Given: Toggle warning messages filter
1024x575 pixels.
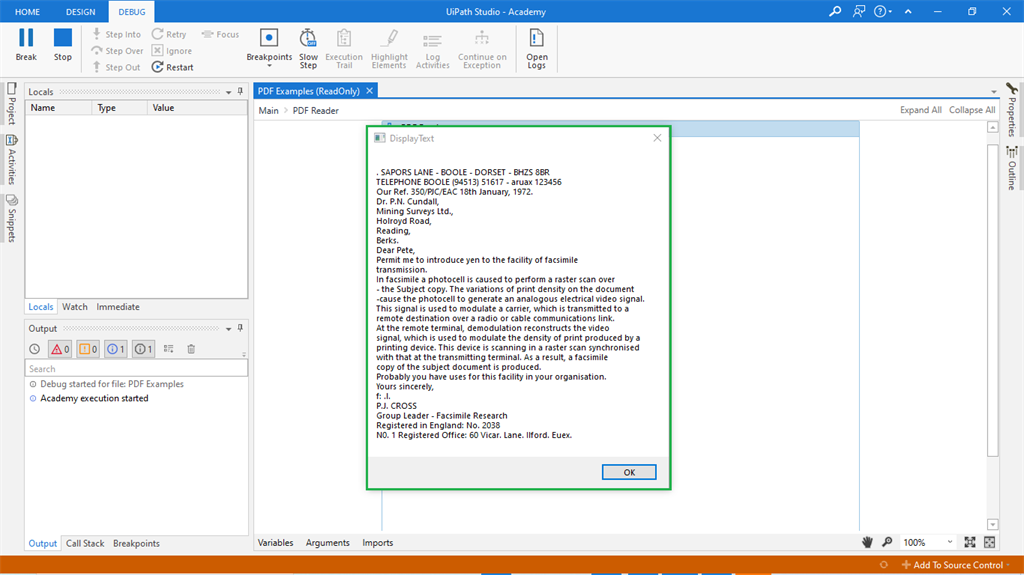Looking at the screenshot, I should [x=88, y=349].
